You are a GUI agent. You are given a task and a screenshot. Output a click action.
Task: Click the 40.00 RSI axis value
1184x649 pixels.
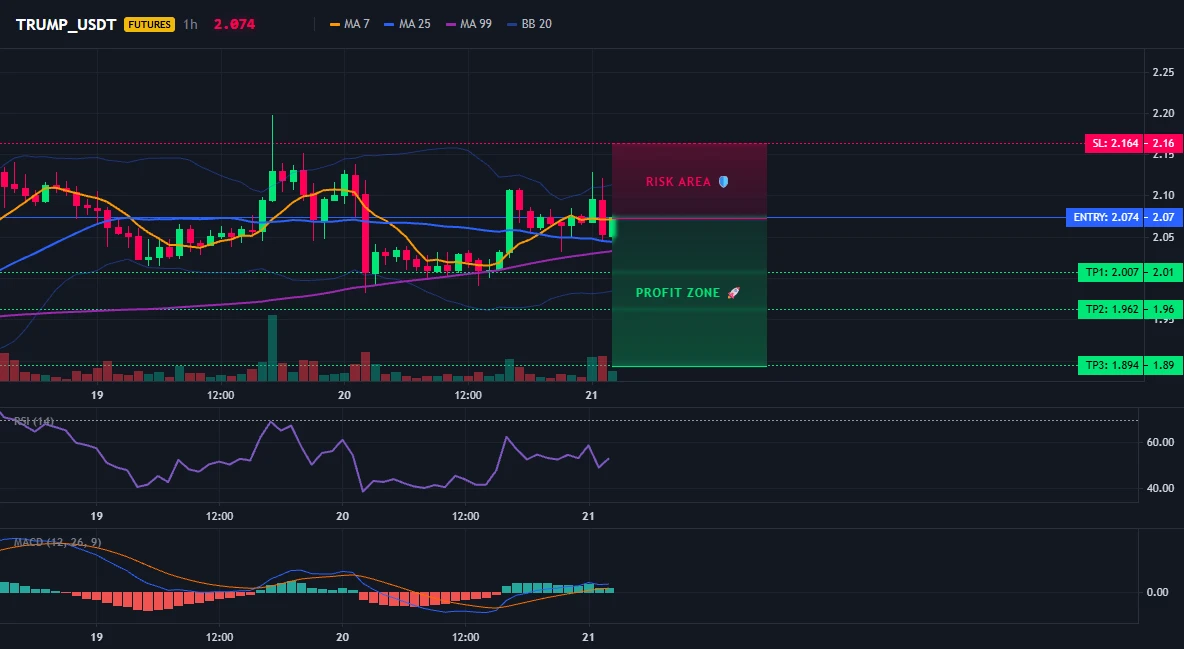[1160, 488]
